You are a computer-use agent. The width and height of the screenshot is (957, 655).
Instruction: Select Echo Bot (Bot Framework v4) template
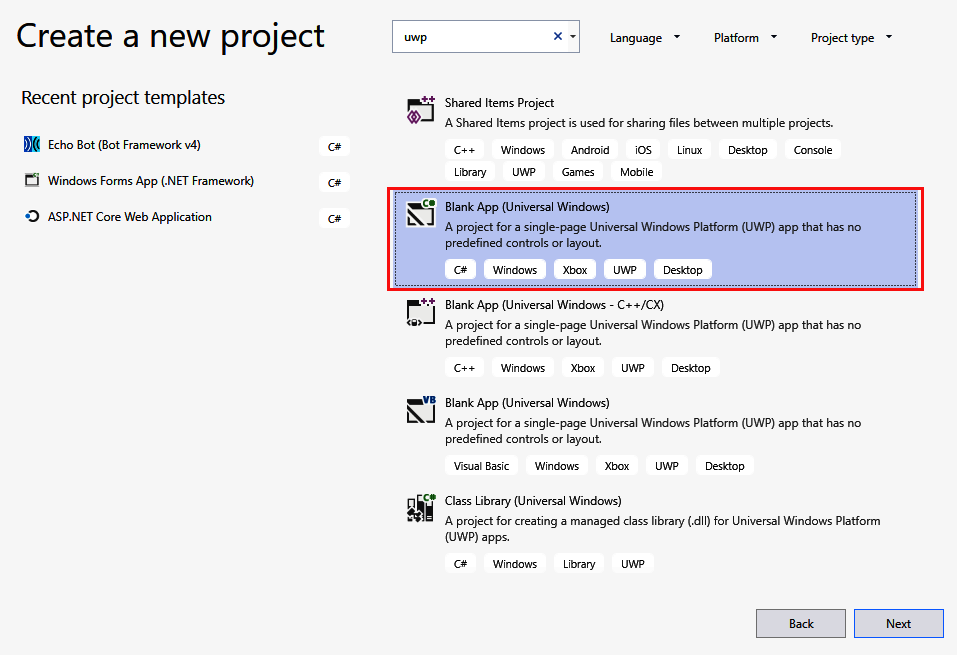(x=124, y=145)
